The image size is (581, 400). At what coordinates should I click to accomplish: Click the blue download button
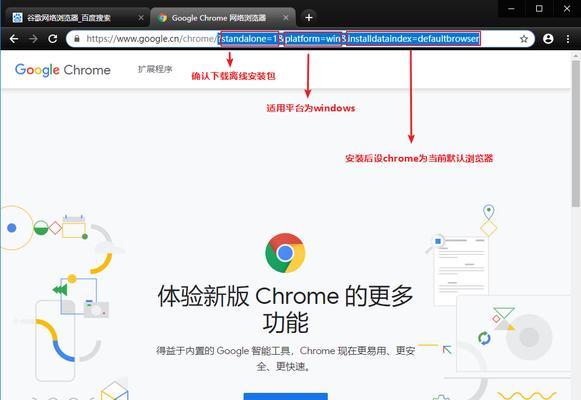[286, 396]
